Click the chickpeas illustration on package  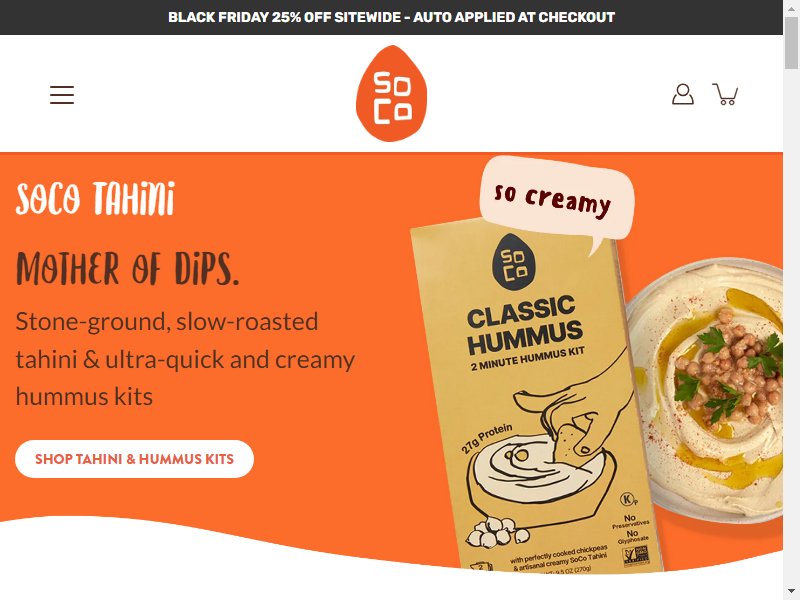[x=498, y=532]
